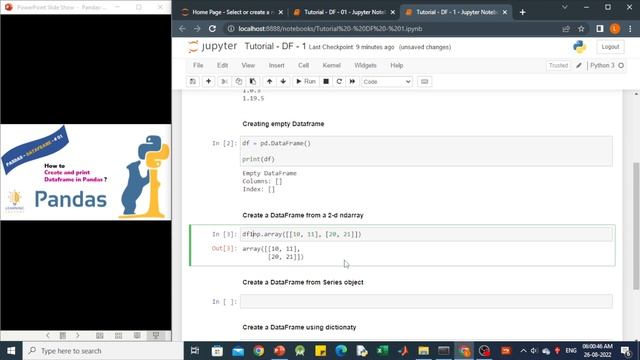Open Chrome three-dot menu

coord(630,29)
